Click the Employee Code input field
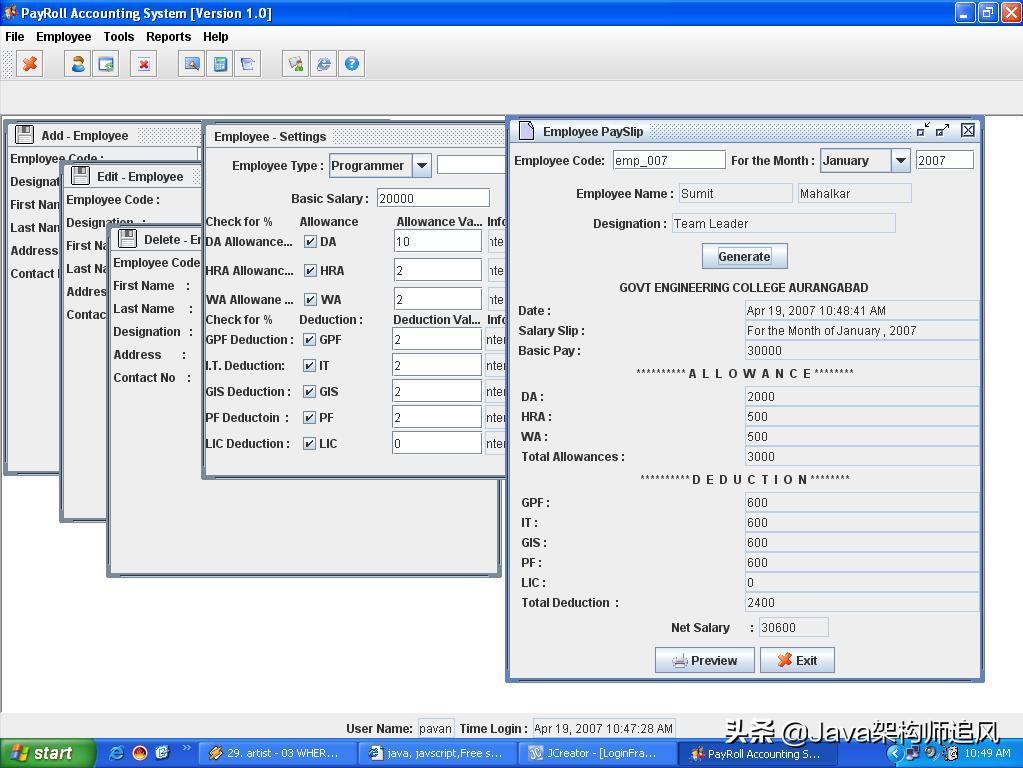 pos(668,160)
